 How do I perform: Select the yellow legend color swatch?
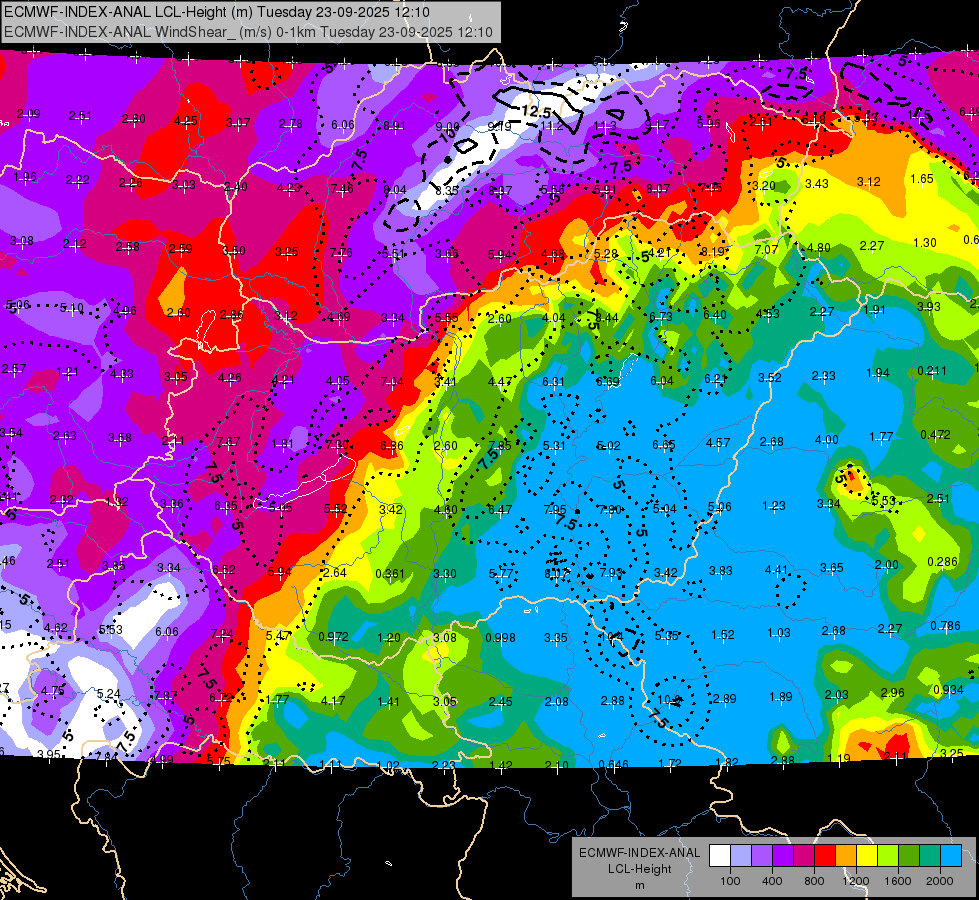pyautogui.click(x=867, y=856)
